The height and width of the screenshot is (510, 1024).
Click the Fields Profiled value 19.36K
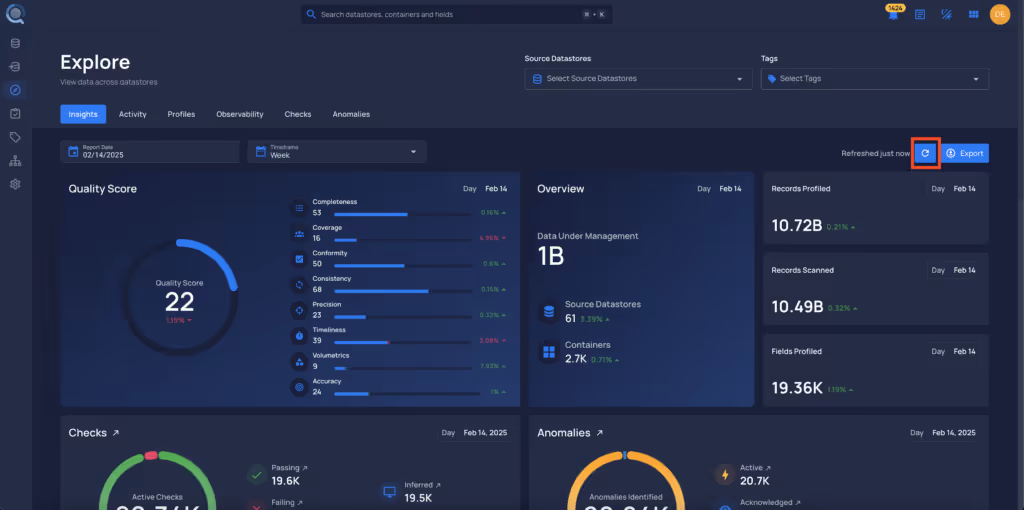(x=797, y=389)
